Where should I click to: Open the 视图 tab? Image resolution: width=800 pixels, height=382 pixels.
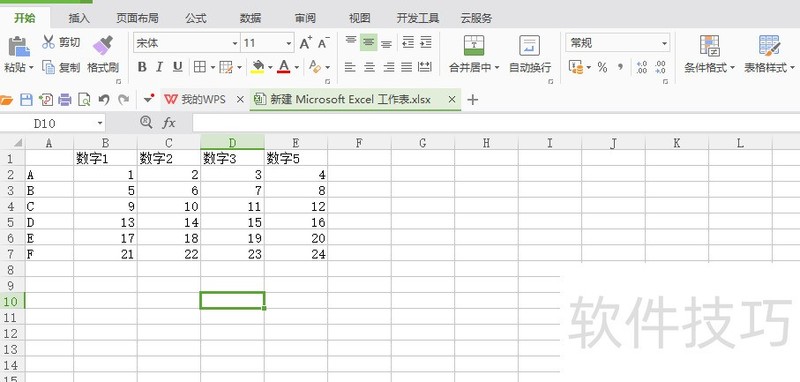pyautogui.click(x=360, y=18)
